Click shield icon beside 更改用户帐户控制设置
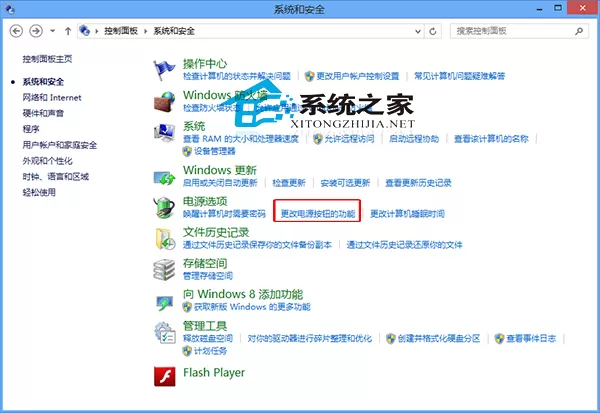600x413 pixels. (x=310, y=76)
